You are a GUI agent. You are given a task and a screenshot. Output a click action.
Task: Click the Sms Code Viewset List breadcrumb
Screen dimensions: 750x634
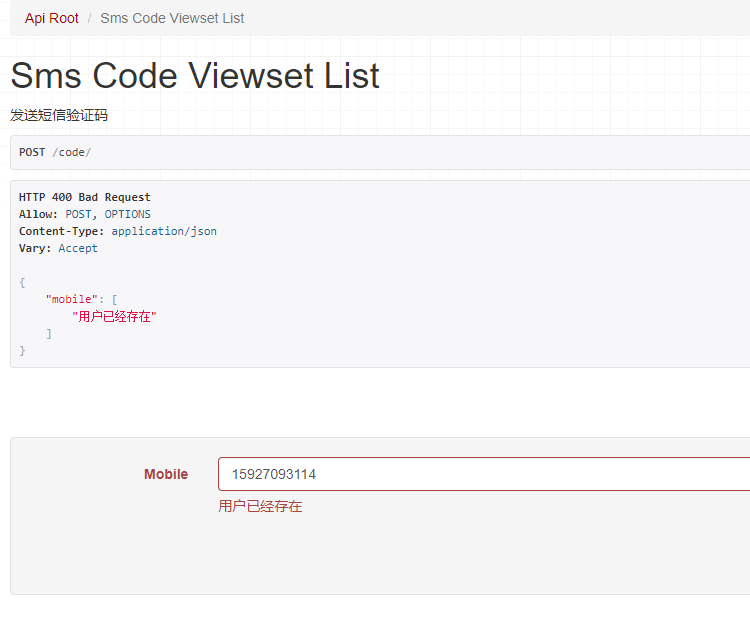pos(172,18)
